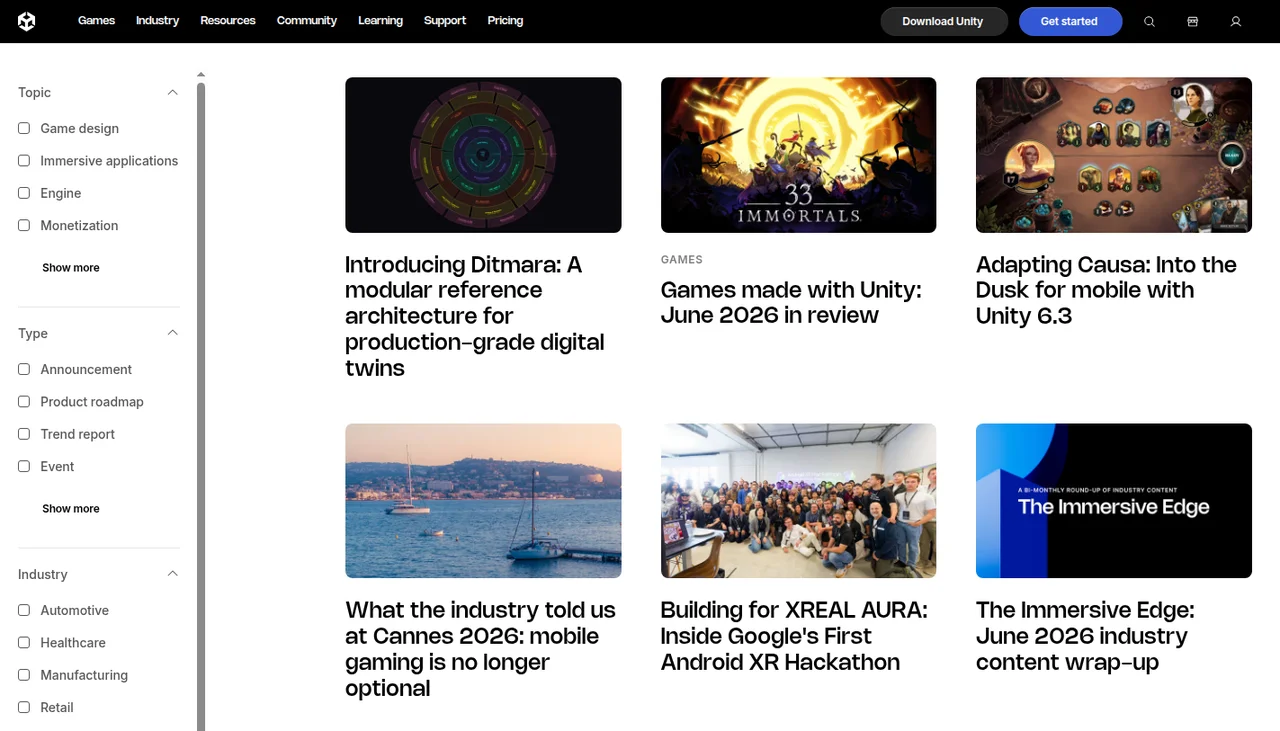Tick the Healthcare checkbox

pyautogui.click(x=24, y=642)
